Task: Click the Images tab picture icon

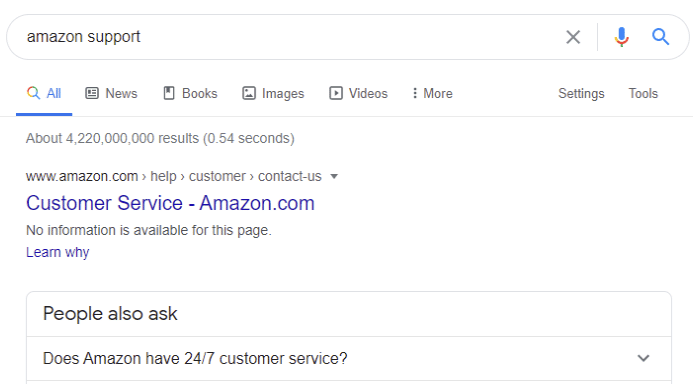Action: tap(249, 93)
